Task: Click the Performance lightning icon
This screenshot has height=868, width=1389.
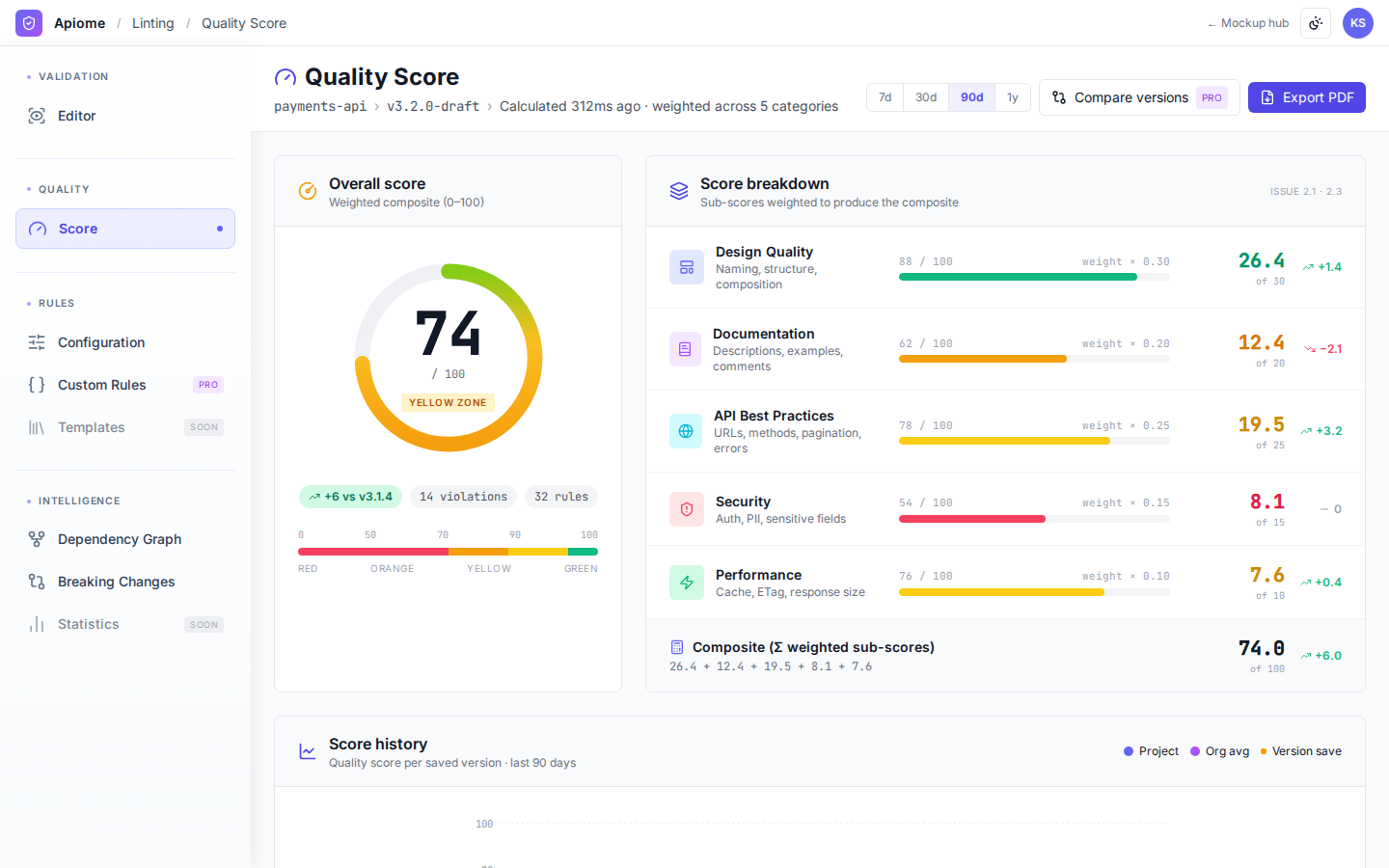Action: (687, 583)
